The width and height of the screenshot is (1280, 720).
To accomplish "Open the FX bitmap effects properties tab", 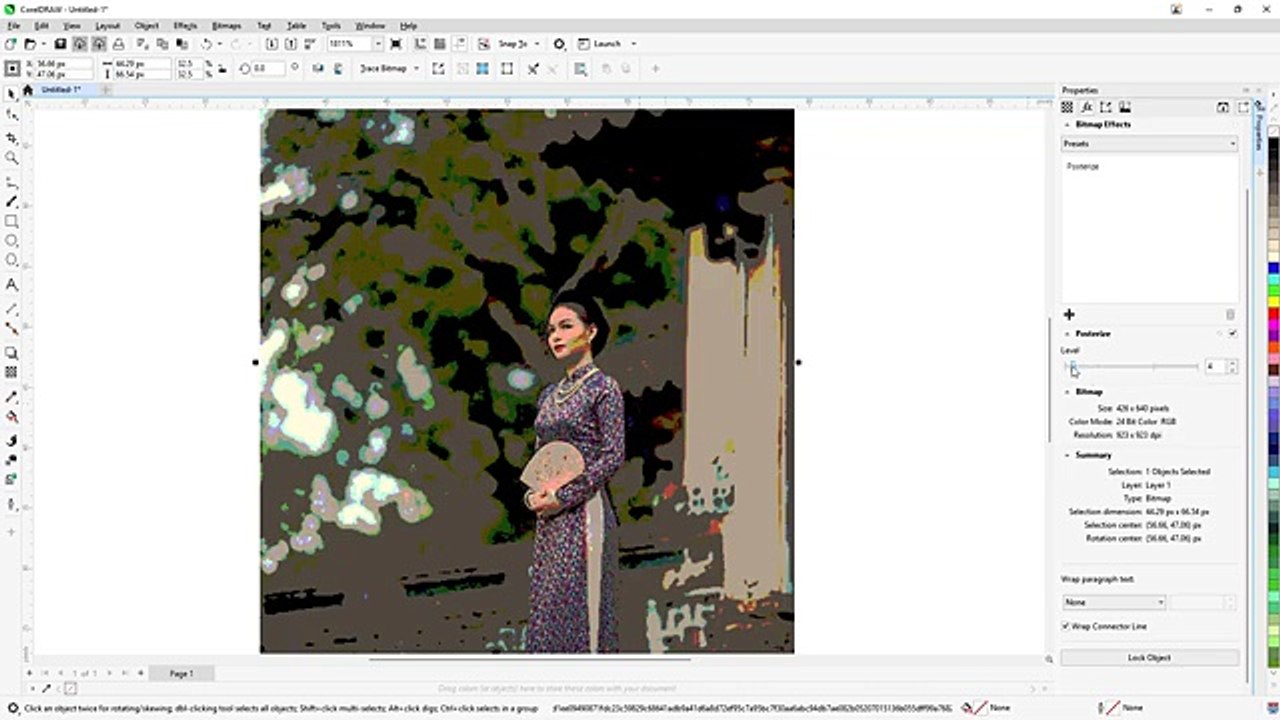I will (x=1086, y=107).
